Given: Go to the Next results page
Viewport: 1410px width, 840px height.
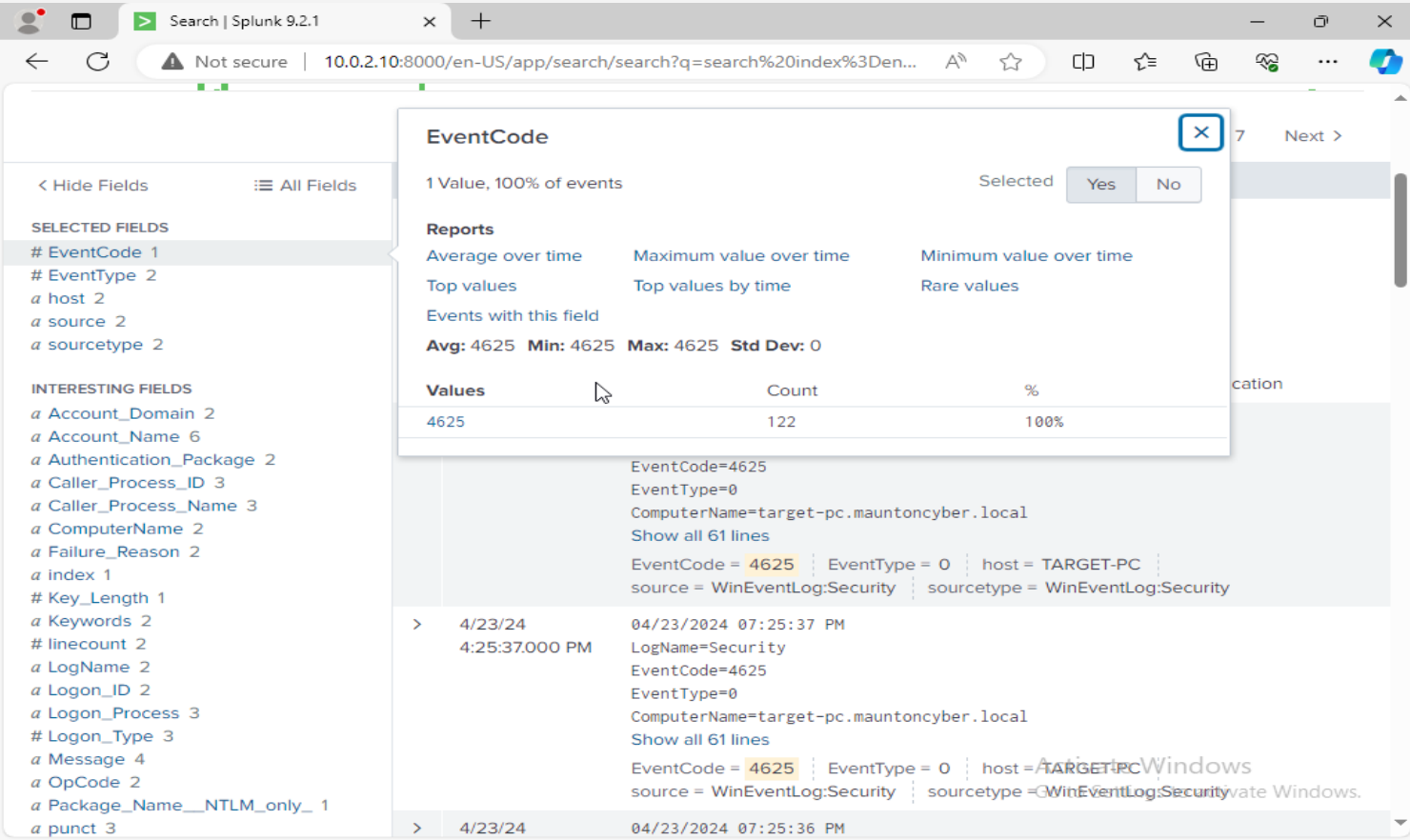Looking at the screenshot, I should click(1312, 135).
